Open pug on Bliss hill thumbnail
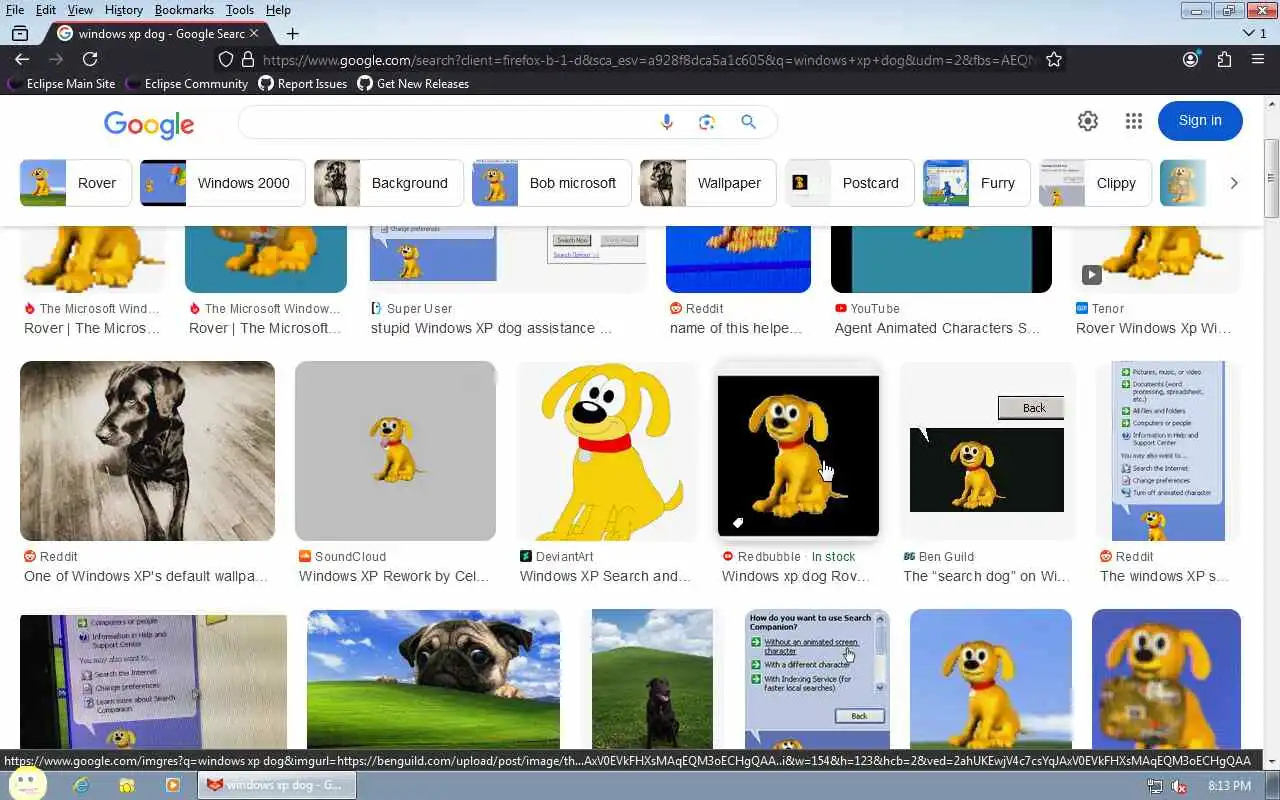 point(433,680)
